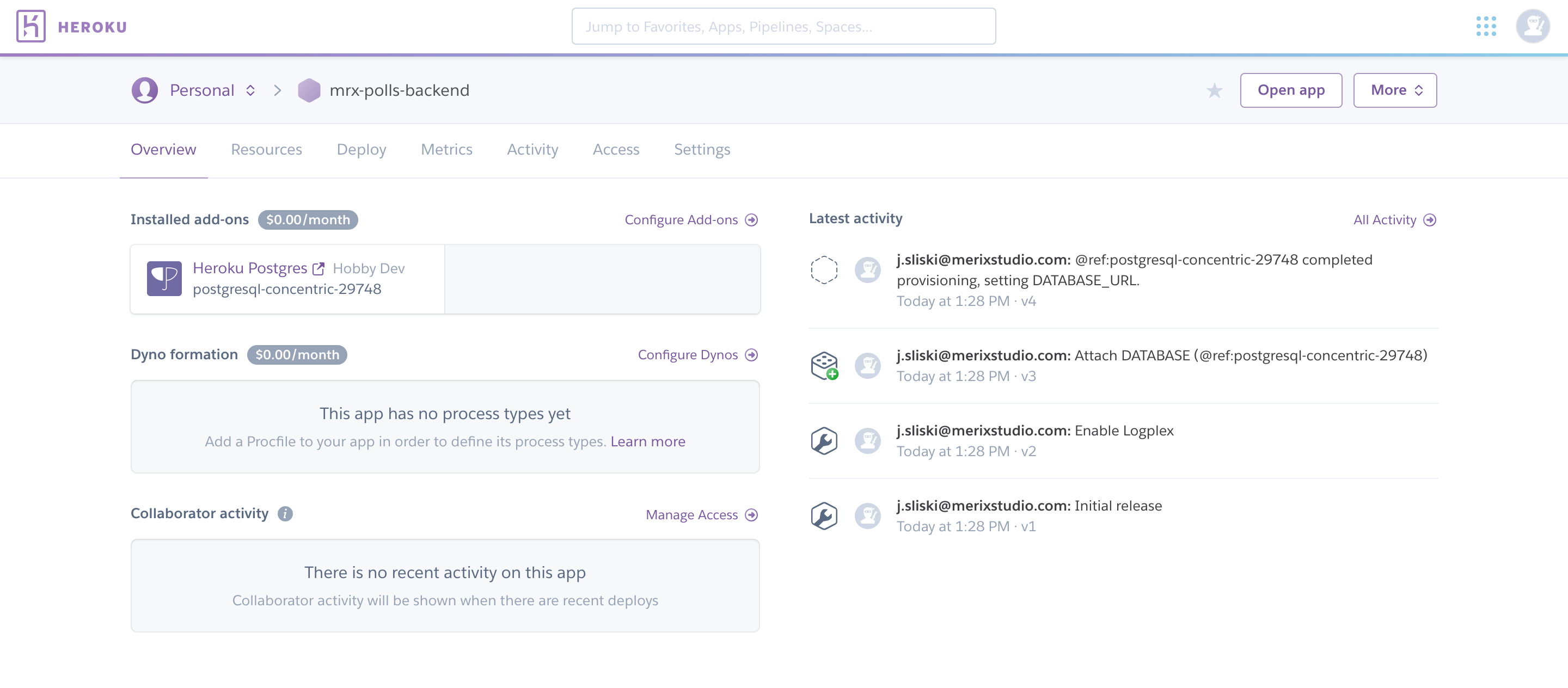Switch to the Settings tab

[x=700, y=149]
